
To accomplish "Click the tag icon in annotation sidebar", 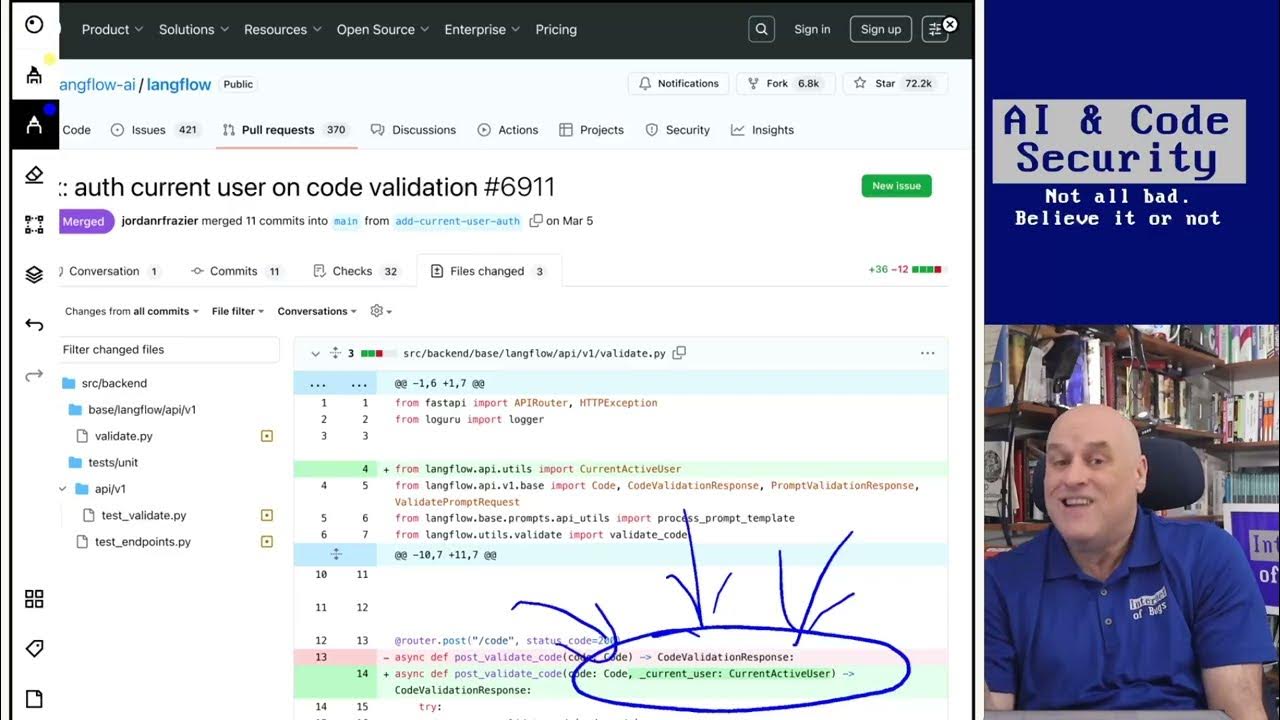I will click(34, 649).
